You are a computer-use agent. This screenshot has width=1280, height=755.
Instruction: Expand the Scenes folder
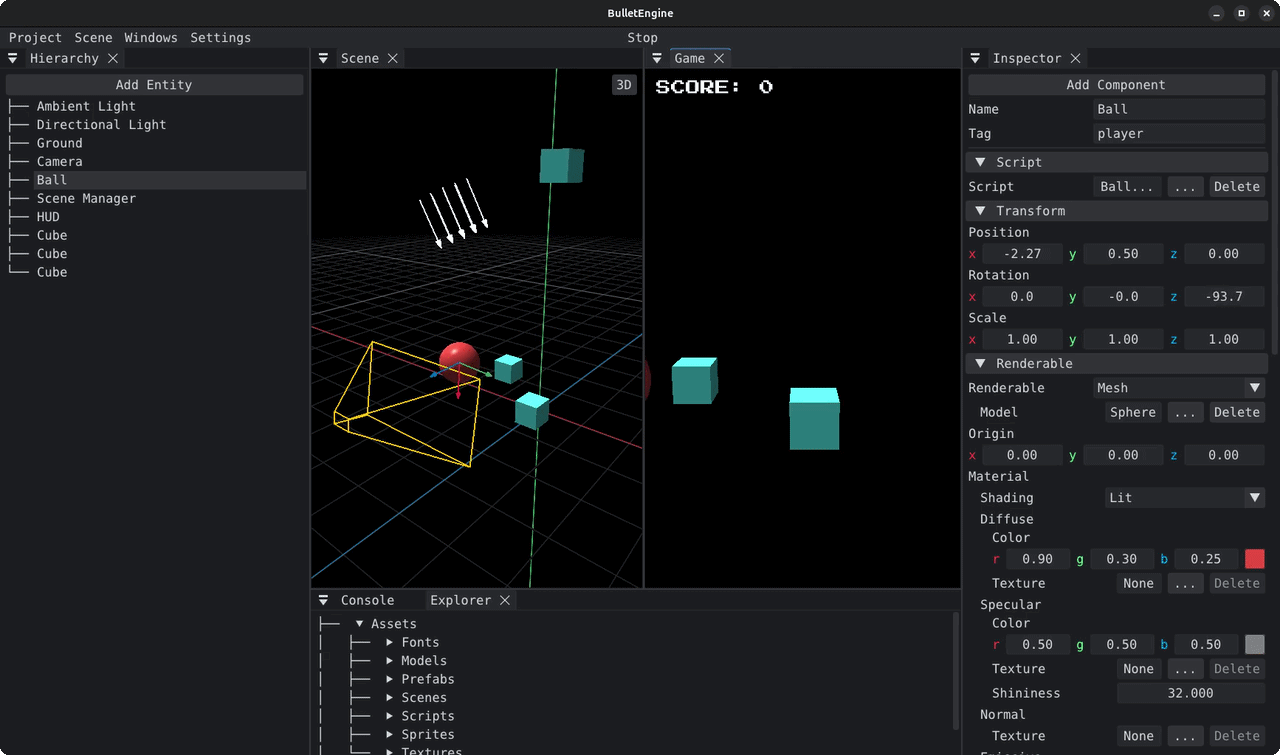click(390, 698)
